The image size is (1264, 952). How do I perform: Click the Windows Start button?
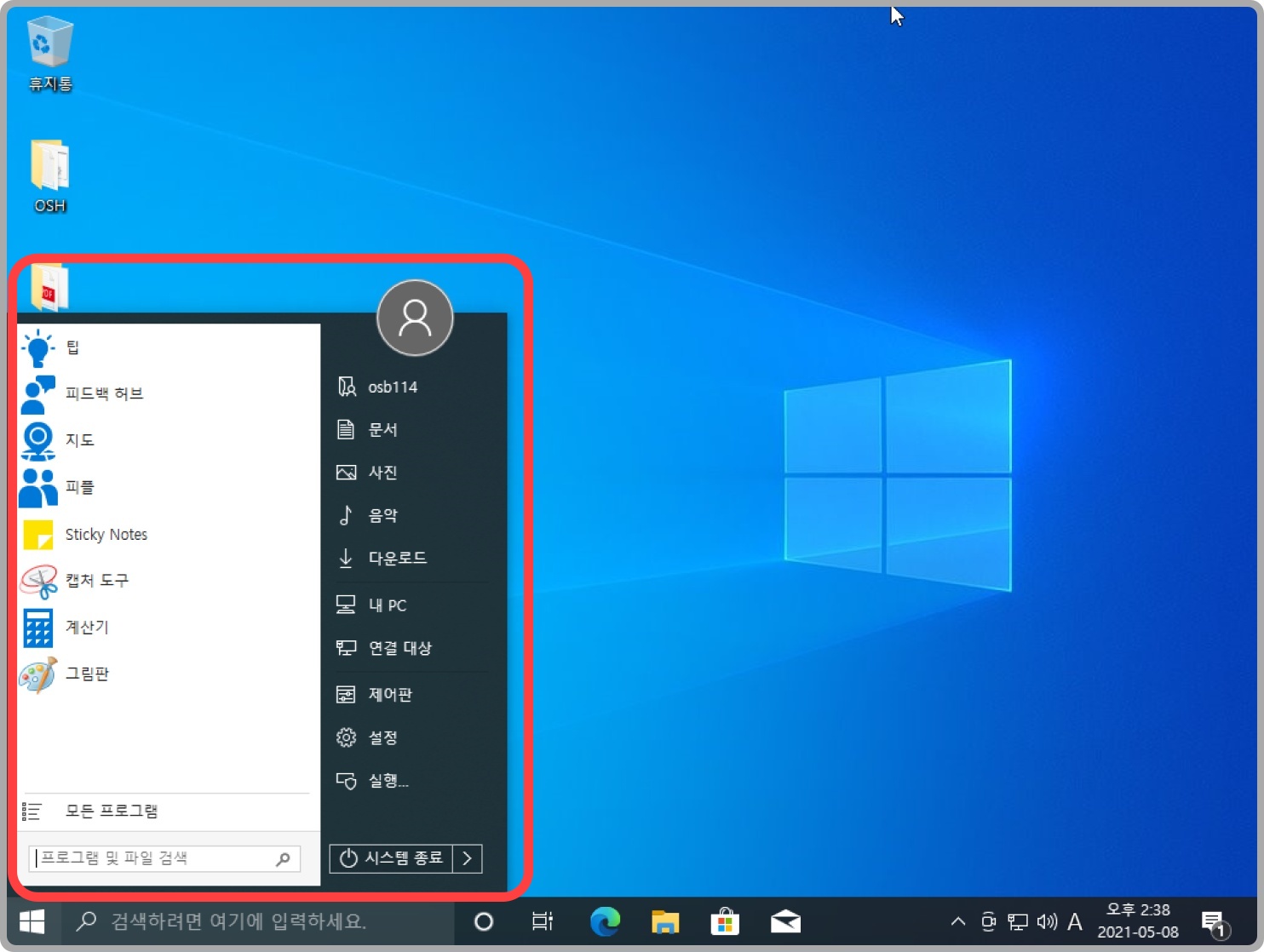32,921
